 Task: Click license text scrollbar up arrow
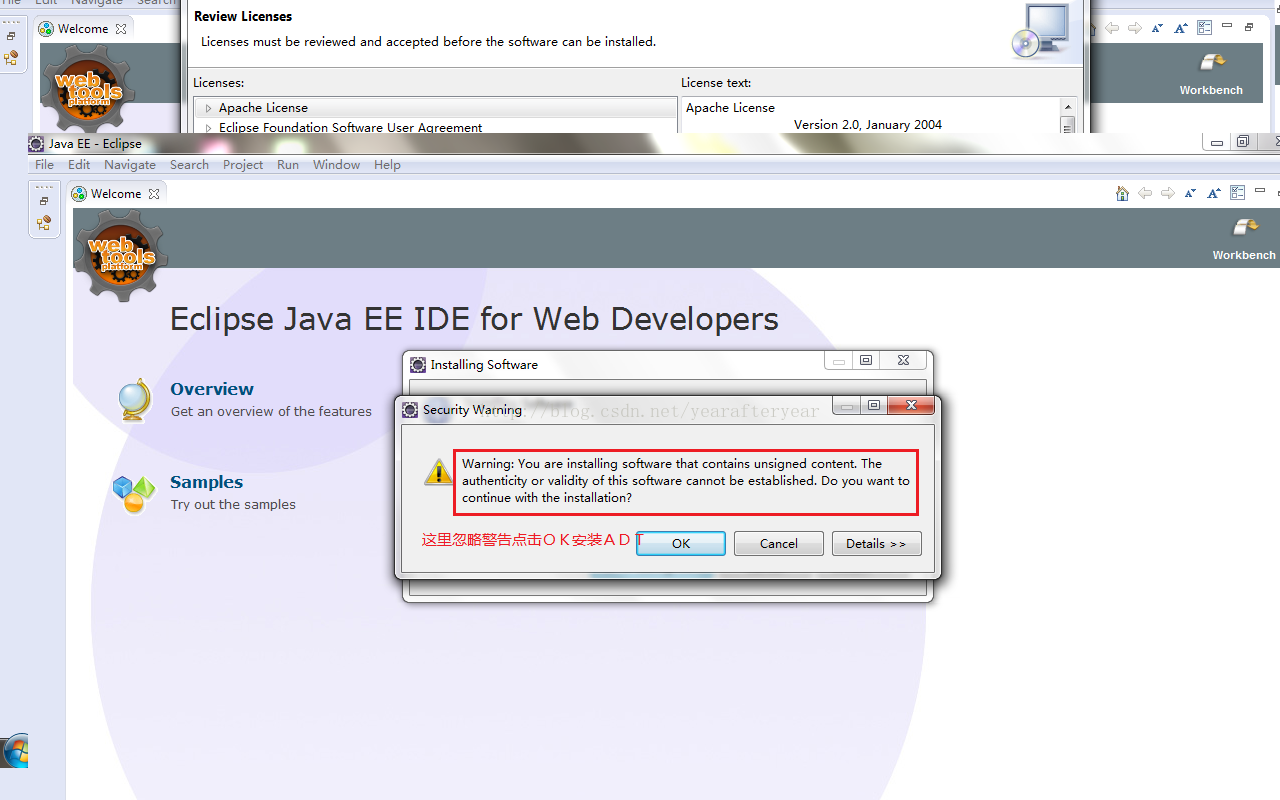point(1068,107)
